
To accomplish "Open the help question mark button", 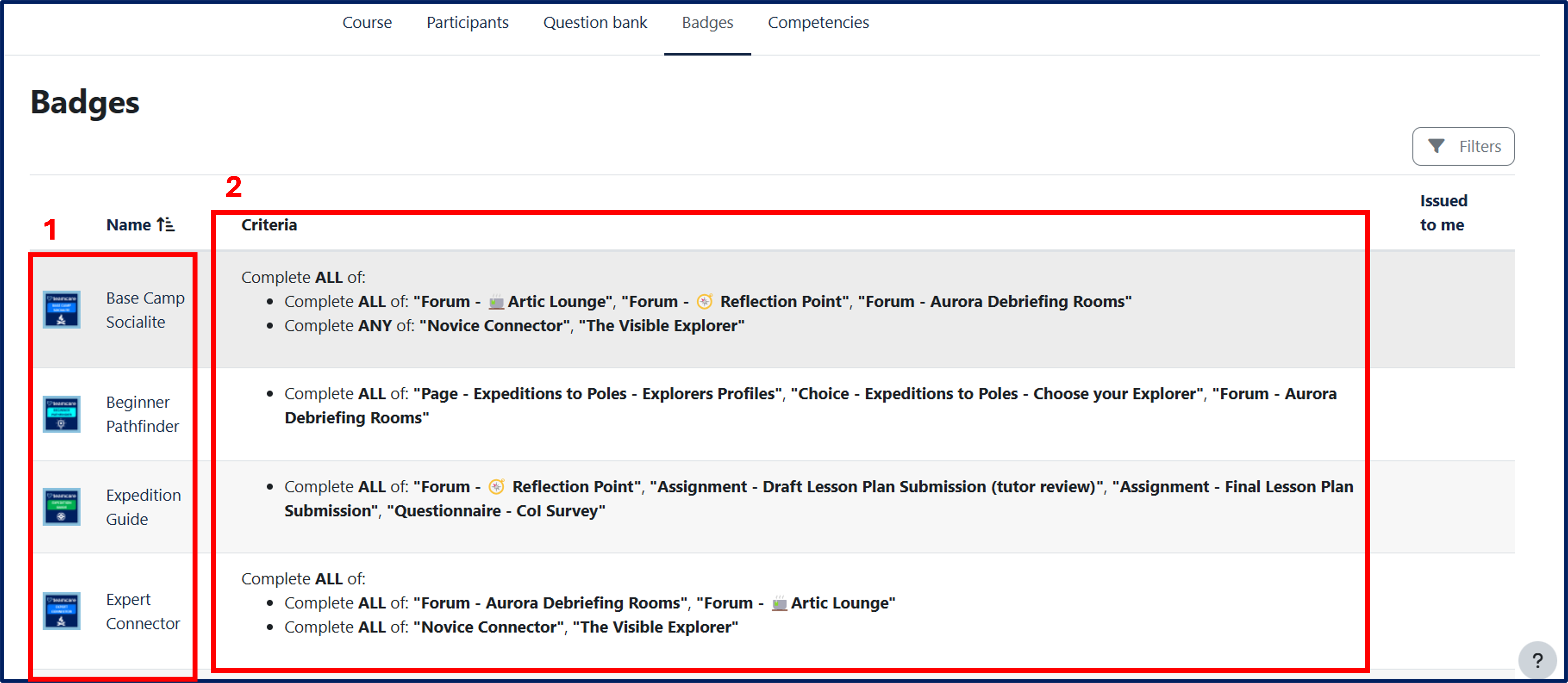I will pyautogui.click(x=1537, y=660).
